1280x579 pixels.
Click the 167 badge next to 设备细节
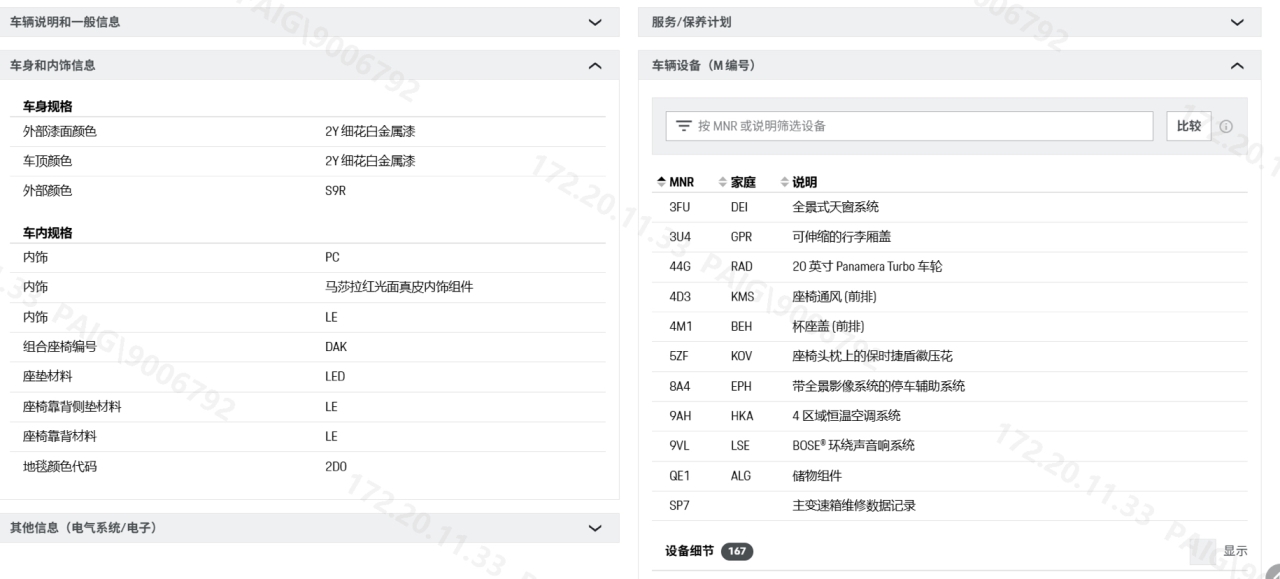point(737,551)
